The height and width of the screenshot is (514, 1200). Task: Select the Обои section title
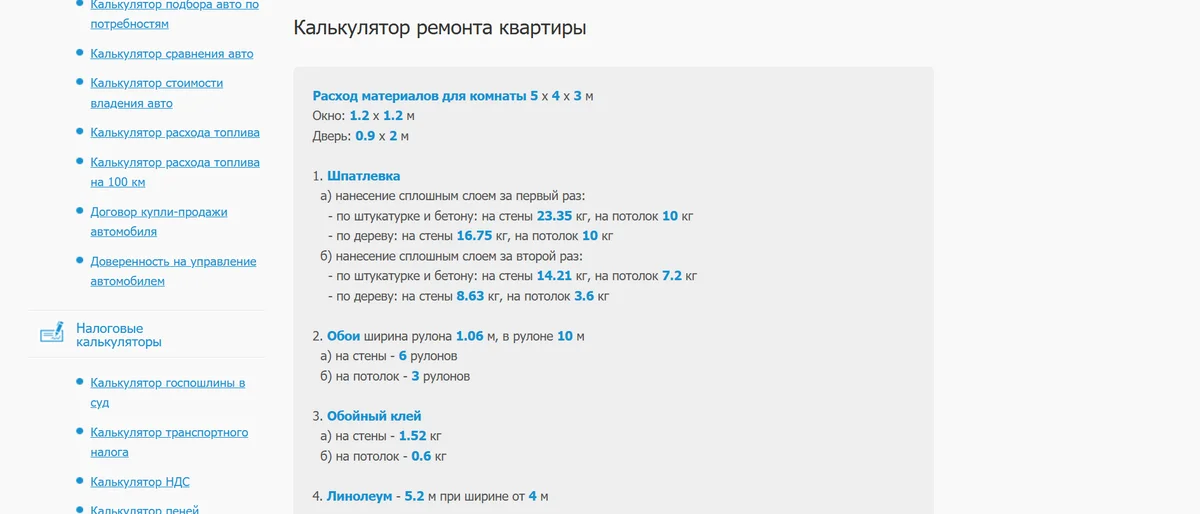pyautogui.click(x=343, y=336)
